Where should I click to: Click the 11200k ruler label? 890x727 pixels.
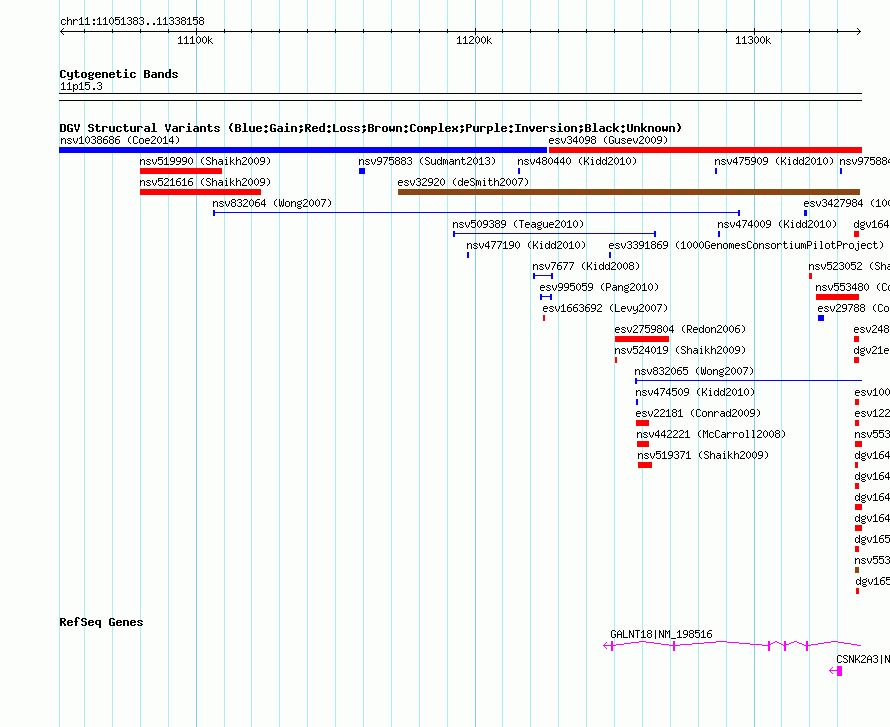(x=474, y=40)
